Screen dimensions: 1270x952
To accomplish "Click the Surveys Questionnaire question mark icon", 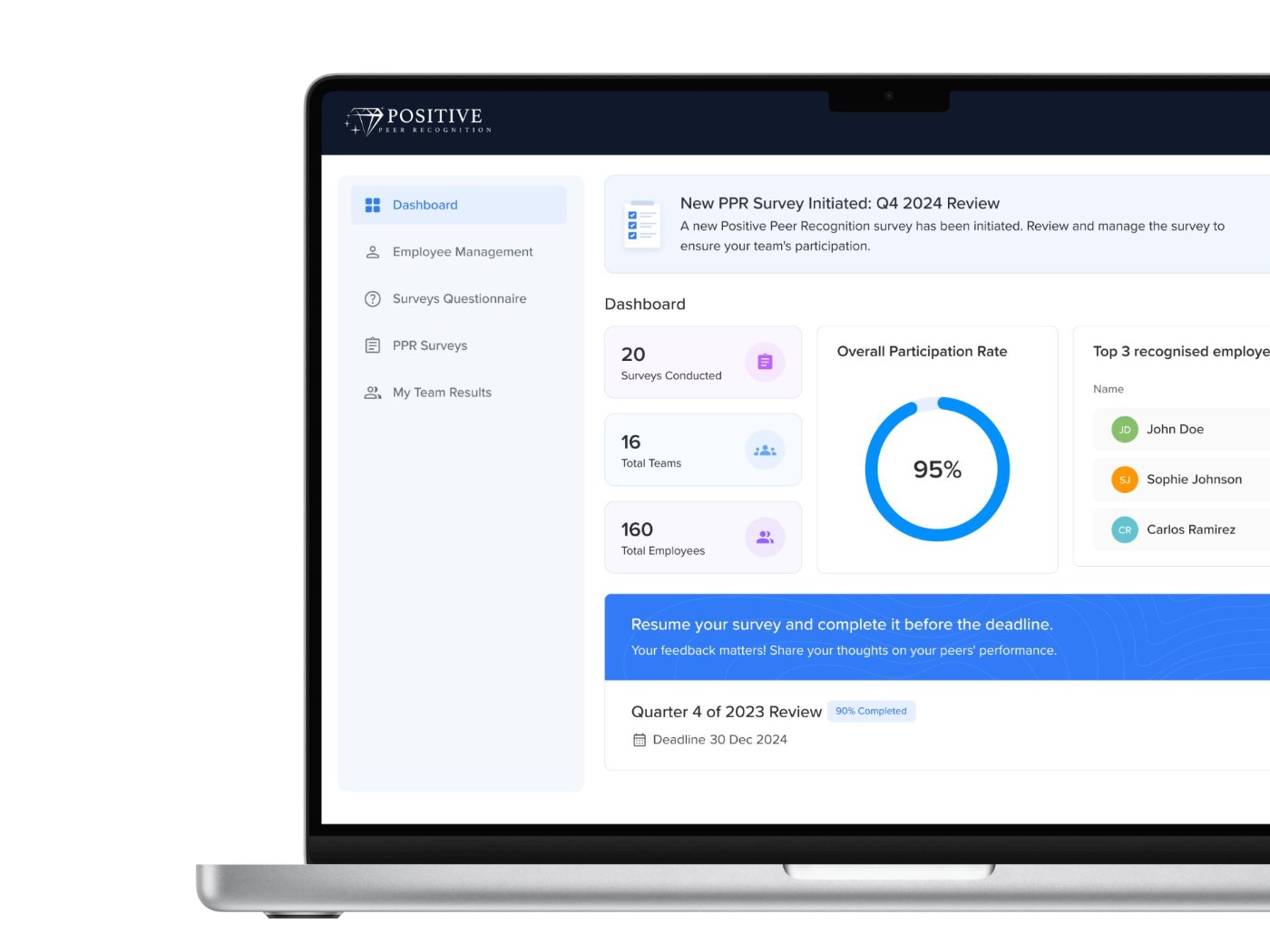I will 373,299.
